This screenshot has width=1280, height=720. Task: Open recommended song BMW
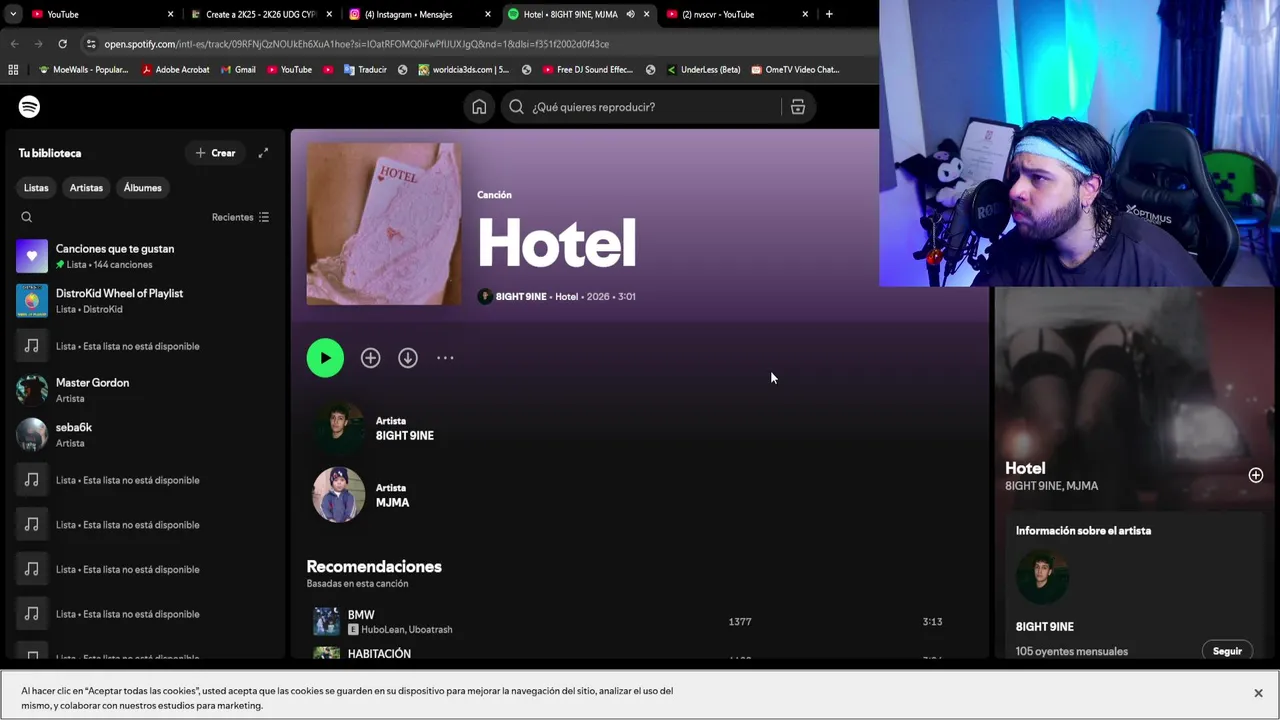click(x=361, y=615)
